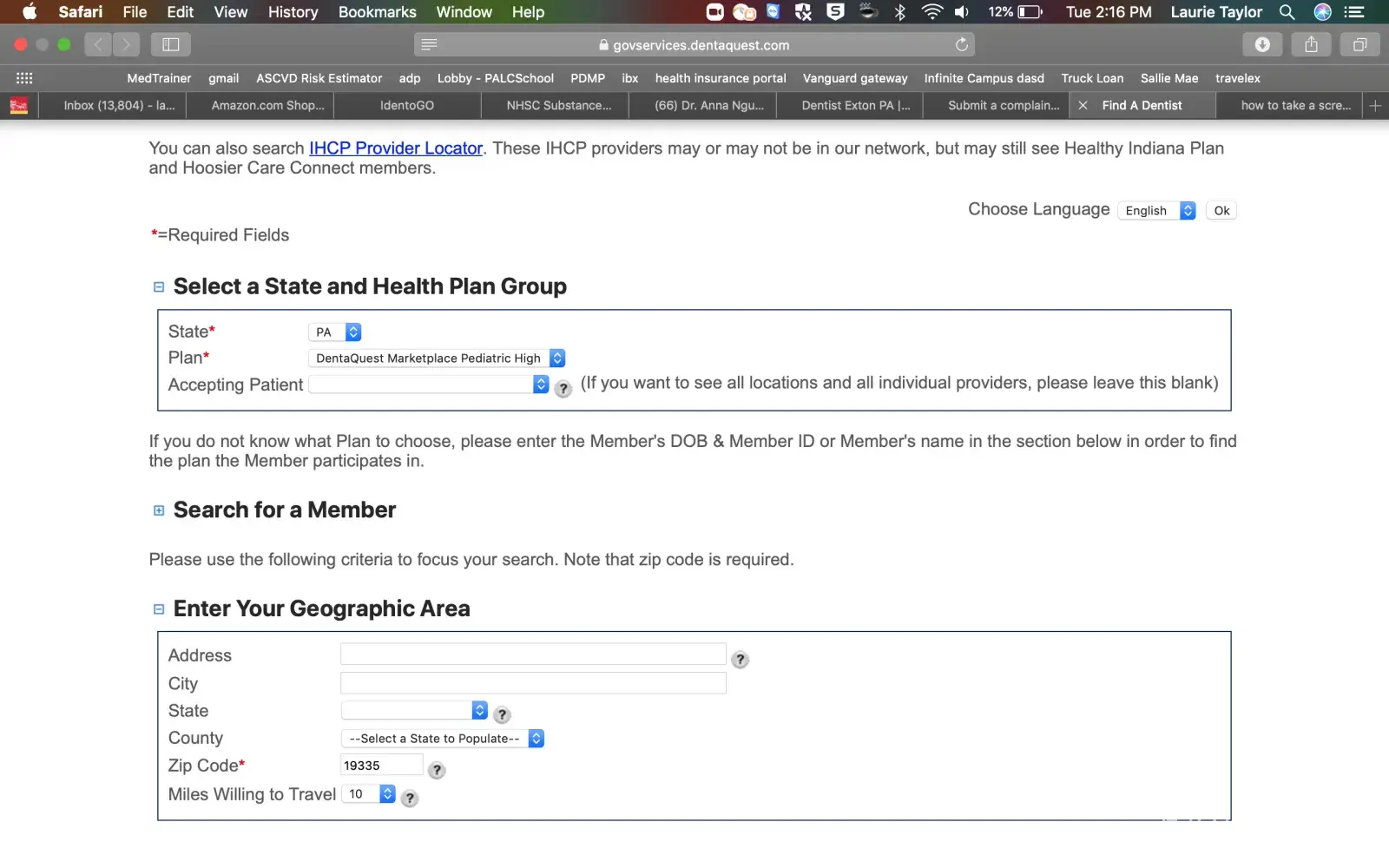
Task: Open the Miles Willing to Travel dropdown
Action: [369, 794]
